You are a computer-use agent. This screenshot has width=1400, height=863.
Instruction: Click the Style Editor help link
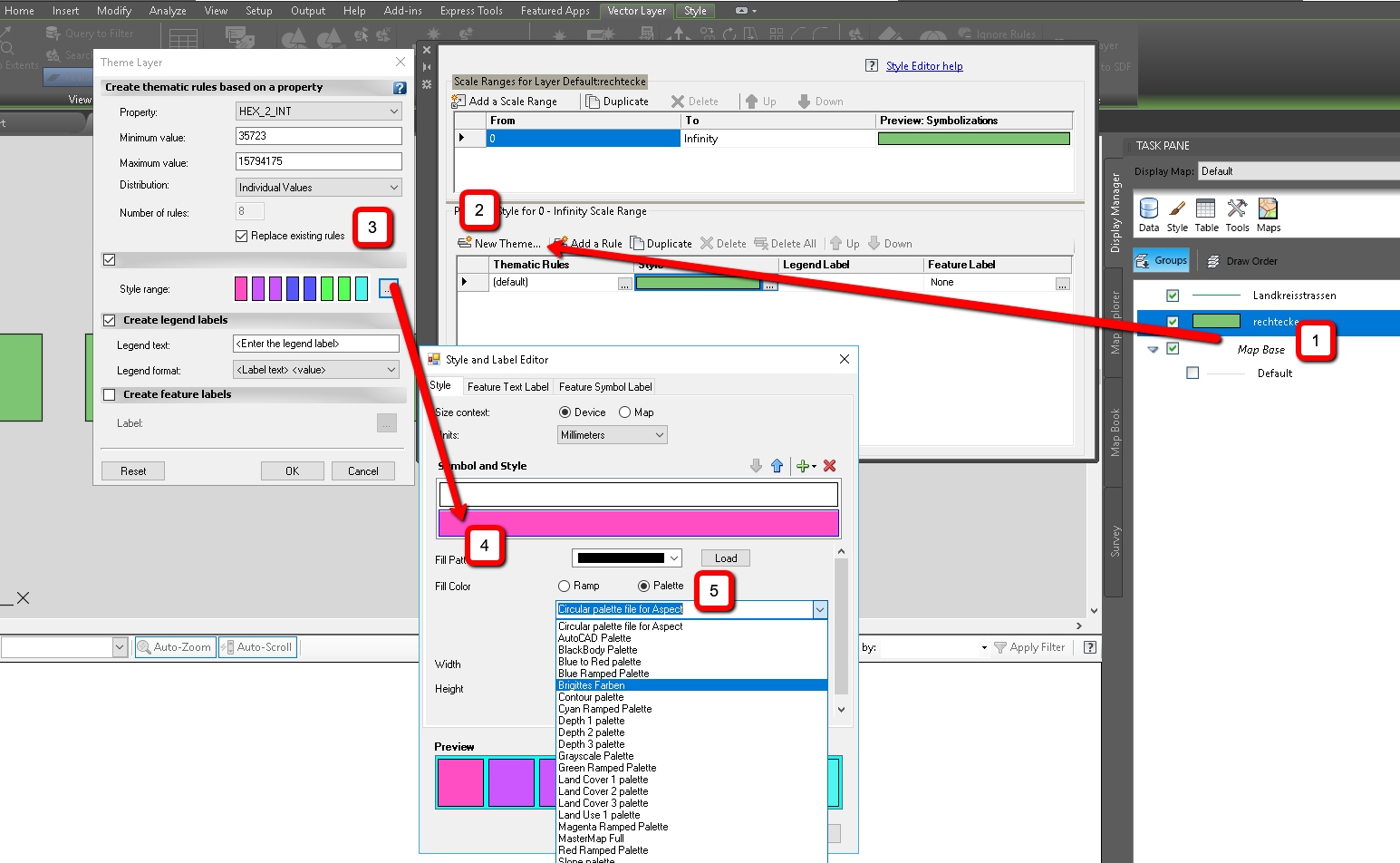click(923, 65)
